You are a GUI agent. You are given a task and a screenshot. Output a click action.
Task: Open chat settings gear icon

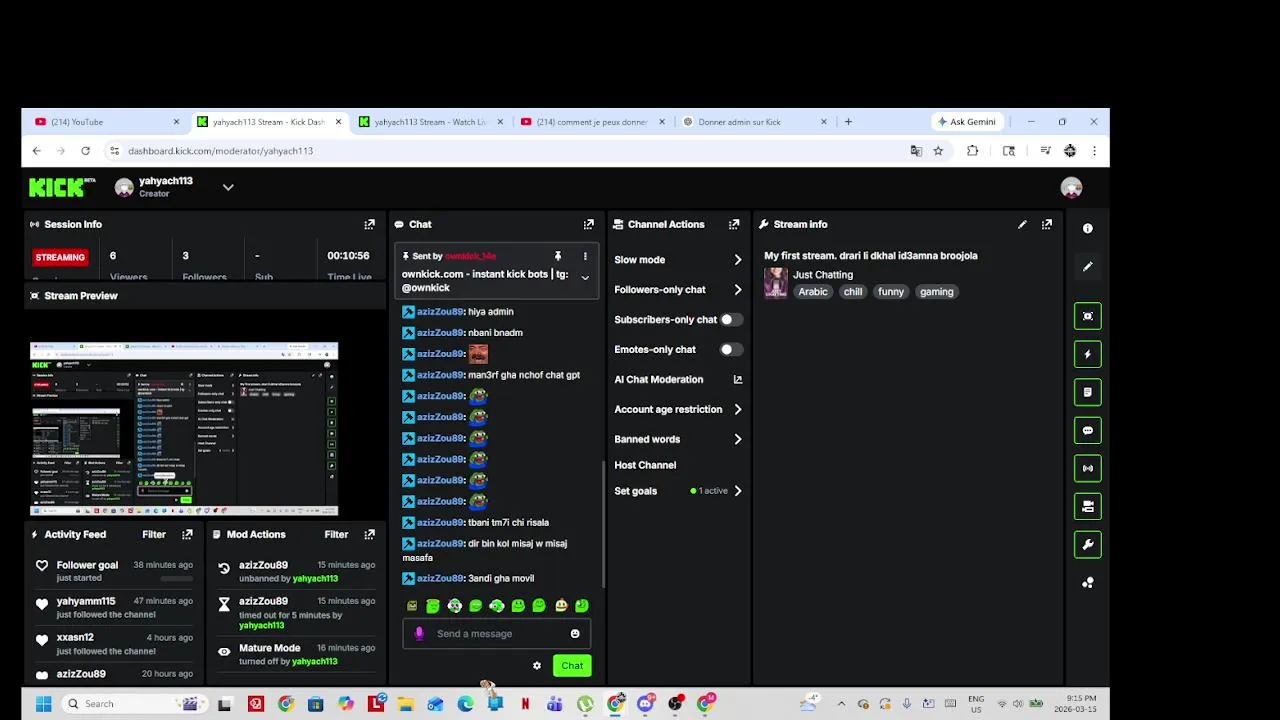(537, 666)
